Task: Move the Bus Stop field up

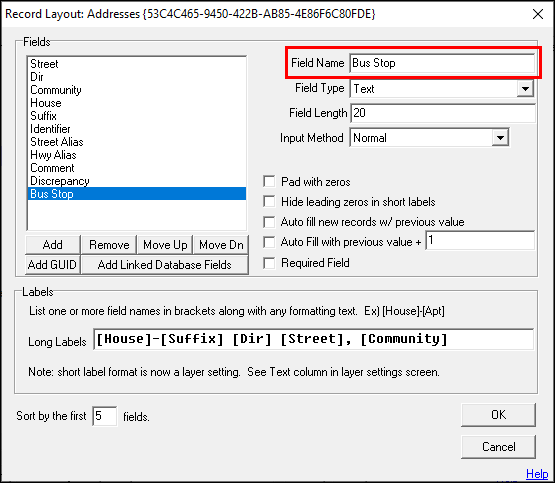Action: 165,245
